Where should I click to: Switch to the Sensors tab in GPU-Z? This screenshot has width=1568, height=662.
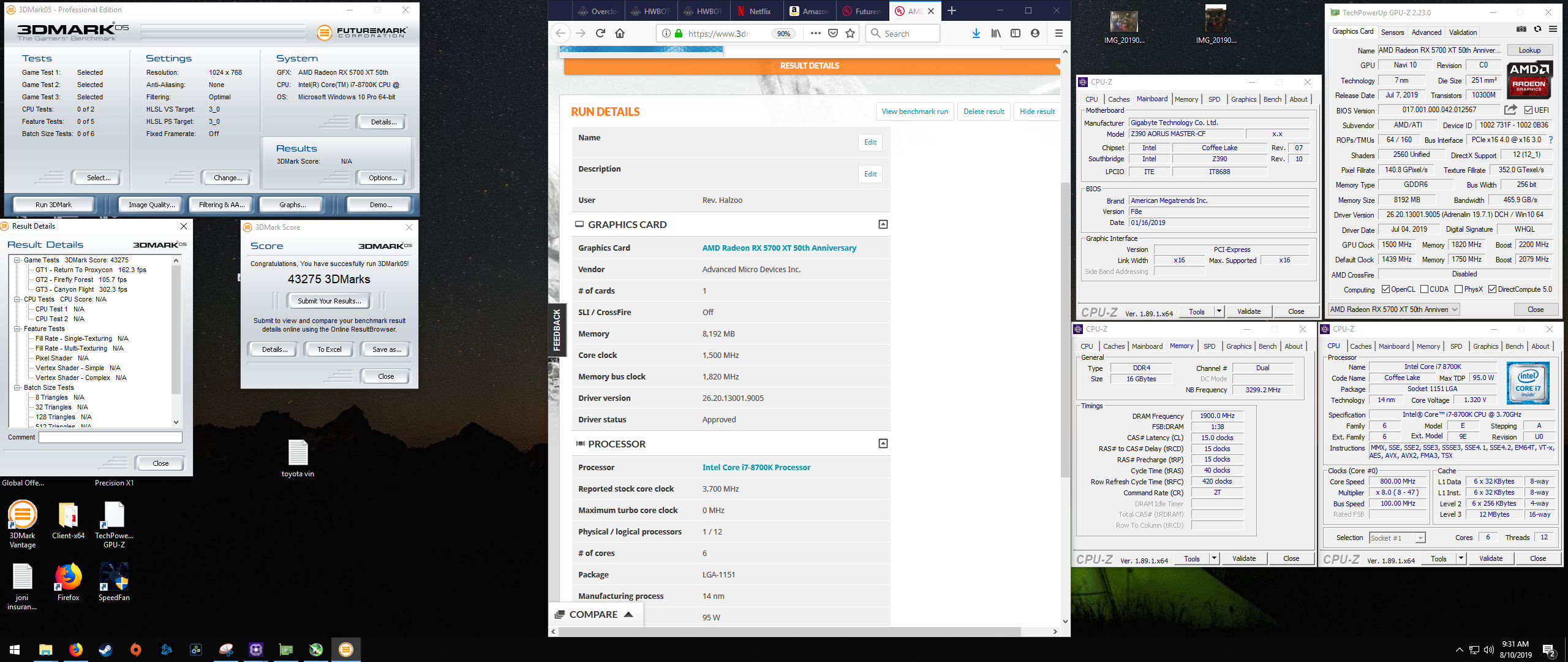[1392, 32]
